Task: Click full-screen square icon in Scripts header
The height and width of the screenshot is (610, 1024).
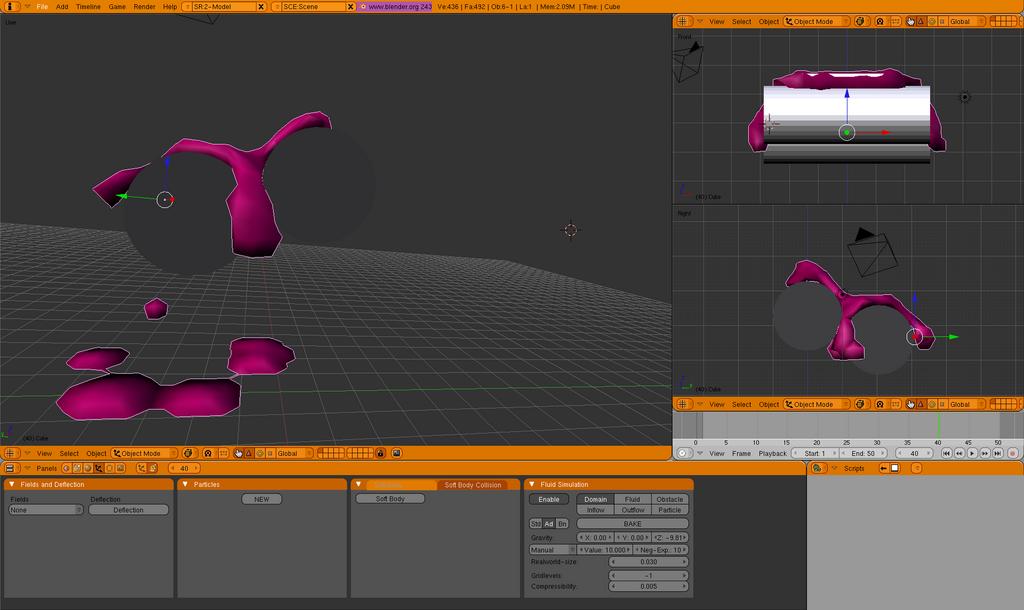Action: (895, 468)
